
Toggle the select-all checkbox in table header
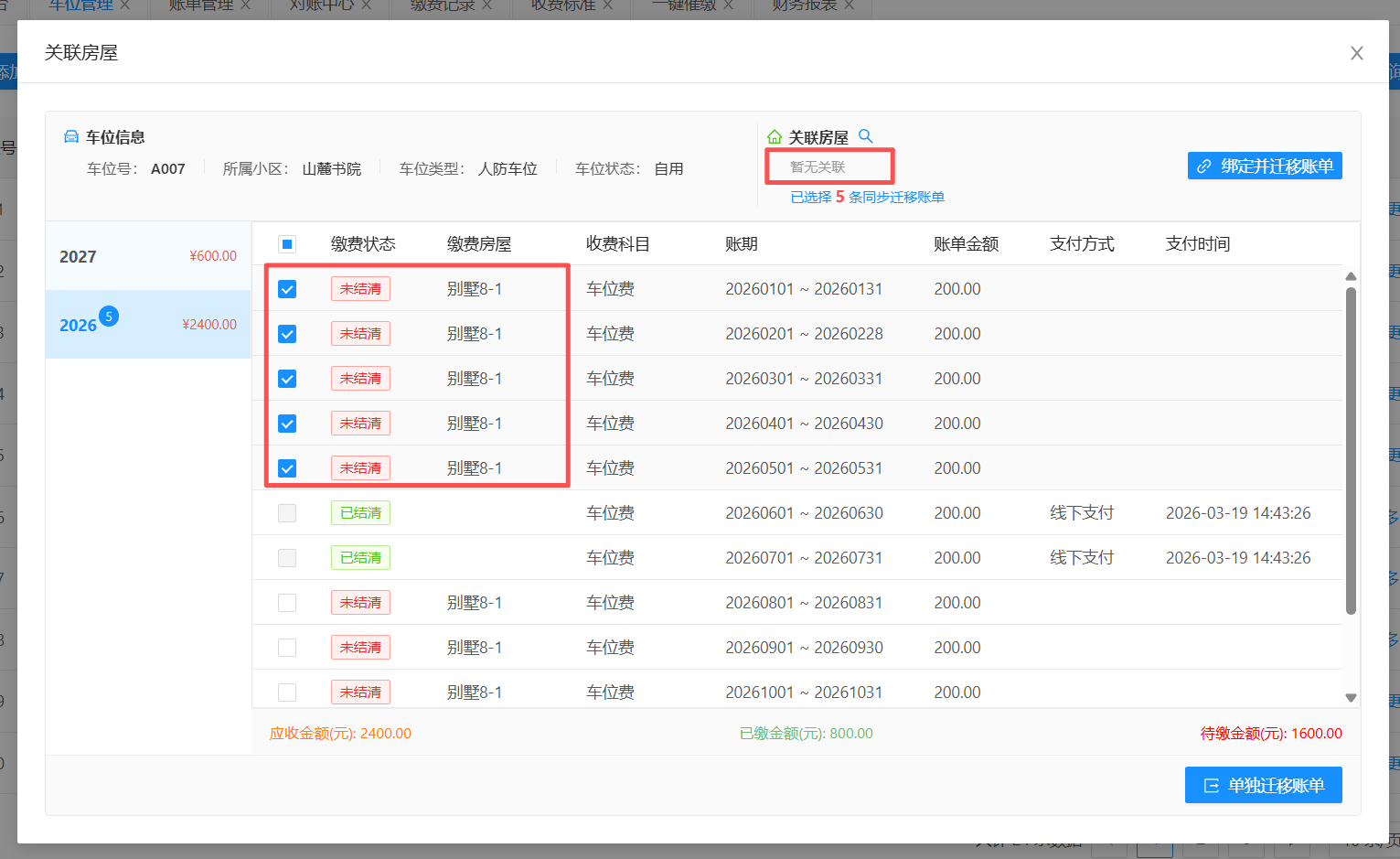[287, 244]
